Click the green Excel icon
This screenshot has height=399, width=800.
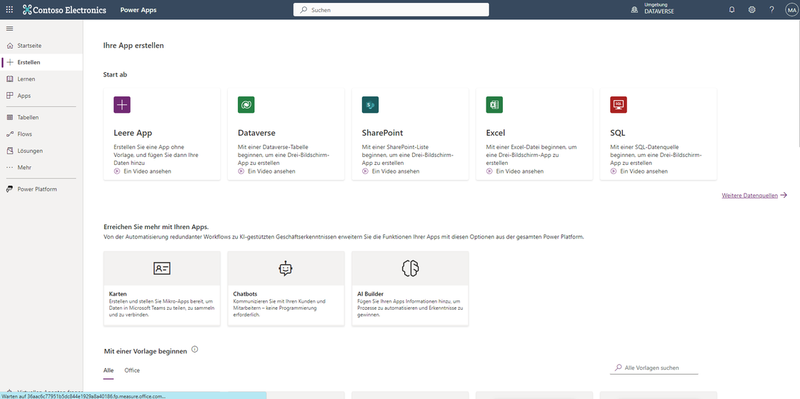(494, 105)
